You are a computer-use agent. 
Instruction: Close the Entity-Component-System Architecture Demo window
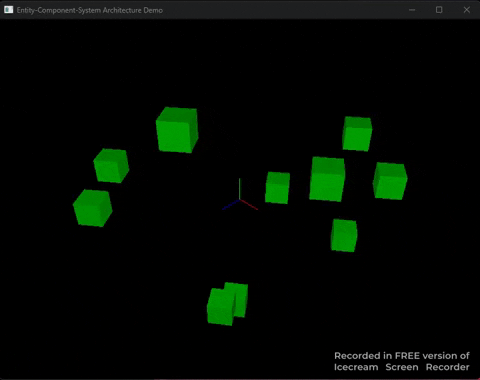(467, 10)
